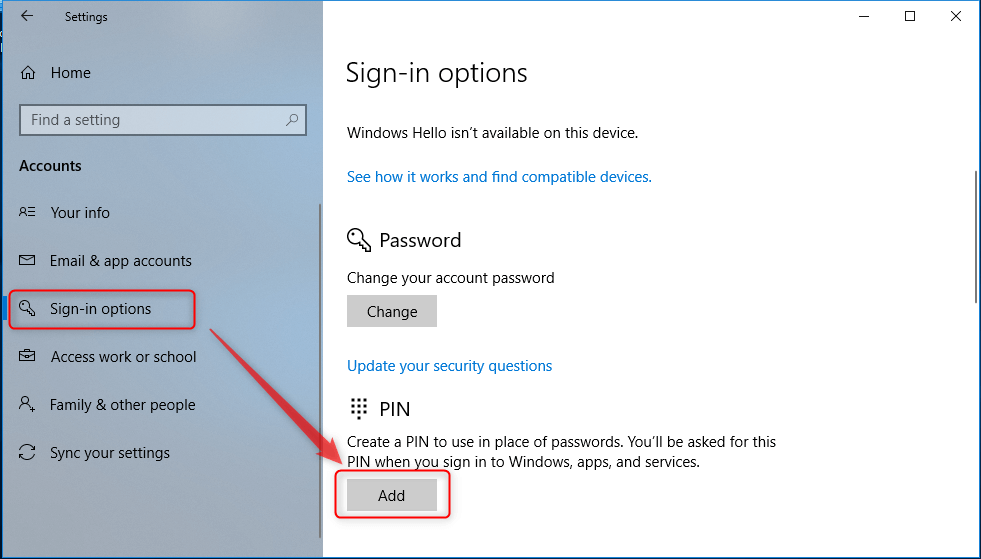Click Add button under PIN
981x559 pixels.
click(x=392, y=495)
